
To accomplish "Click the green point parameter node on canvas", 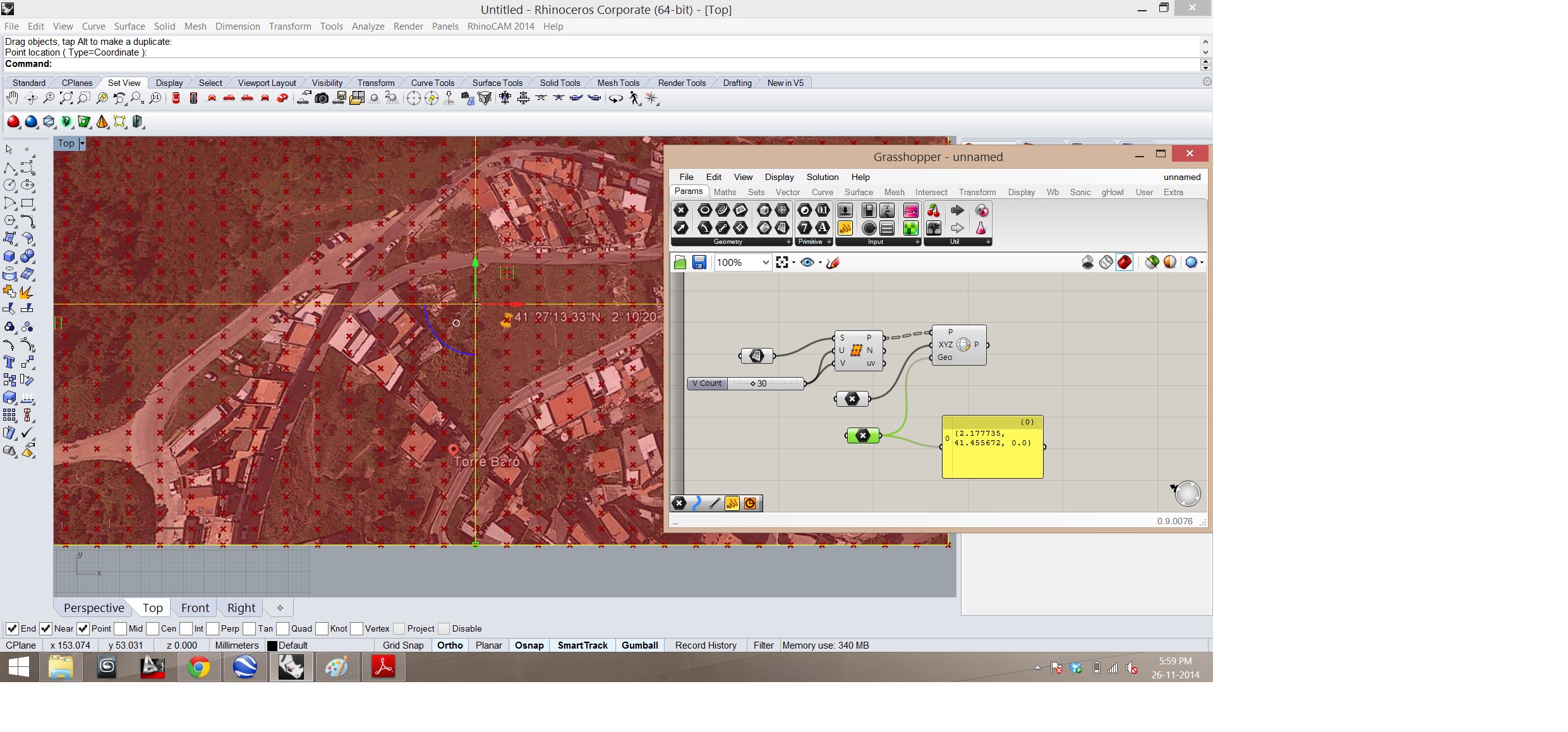I will 862,436.
